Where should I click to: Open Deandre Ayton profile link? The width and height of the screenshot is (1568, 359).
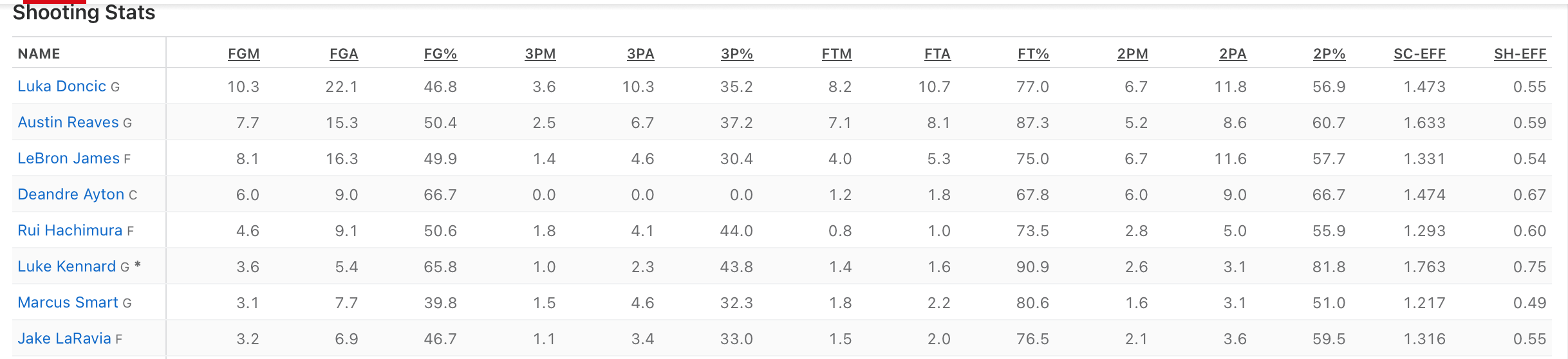coord(70,194)
